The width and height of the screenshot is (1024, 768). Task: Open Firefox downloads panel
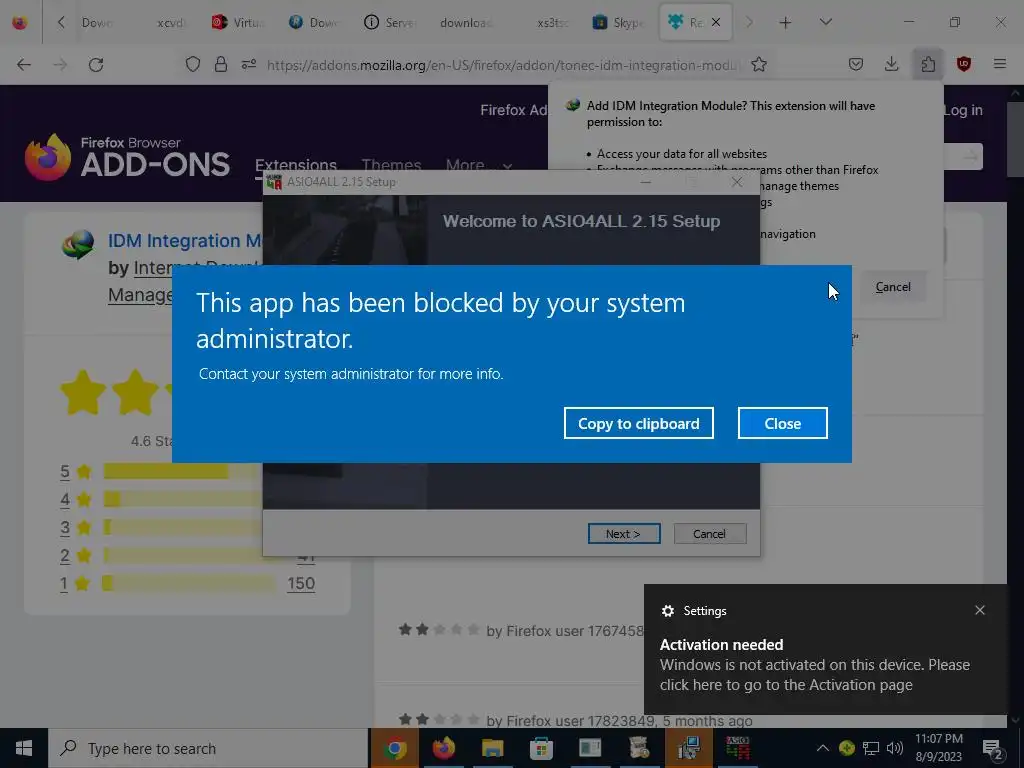pyautogui.click(x=891, y=64)
